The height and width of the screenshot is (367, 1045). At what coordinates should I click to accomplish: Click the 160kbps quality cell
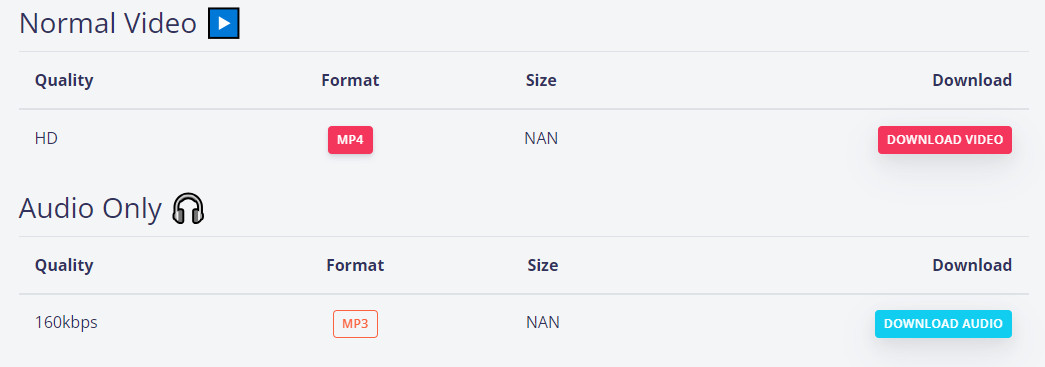click(66, 322)
